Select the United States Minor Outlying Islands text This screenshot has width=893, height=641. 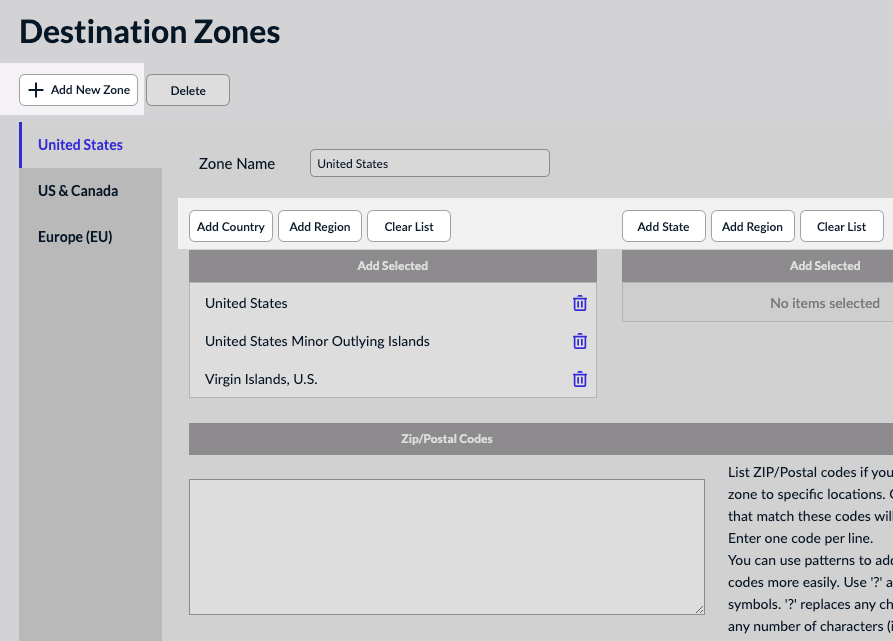(x=317, y=341)
